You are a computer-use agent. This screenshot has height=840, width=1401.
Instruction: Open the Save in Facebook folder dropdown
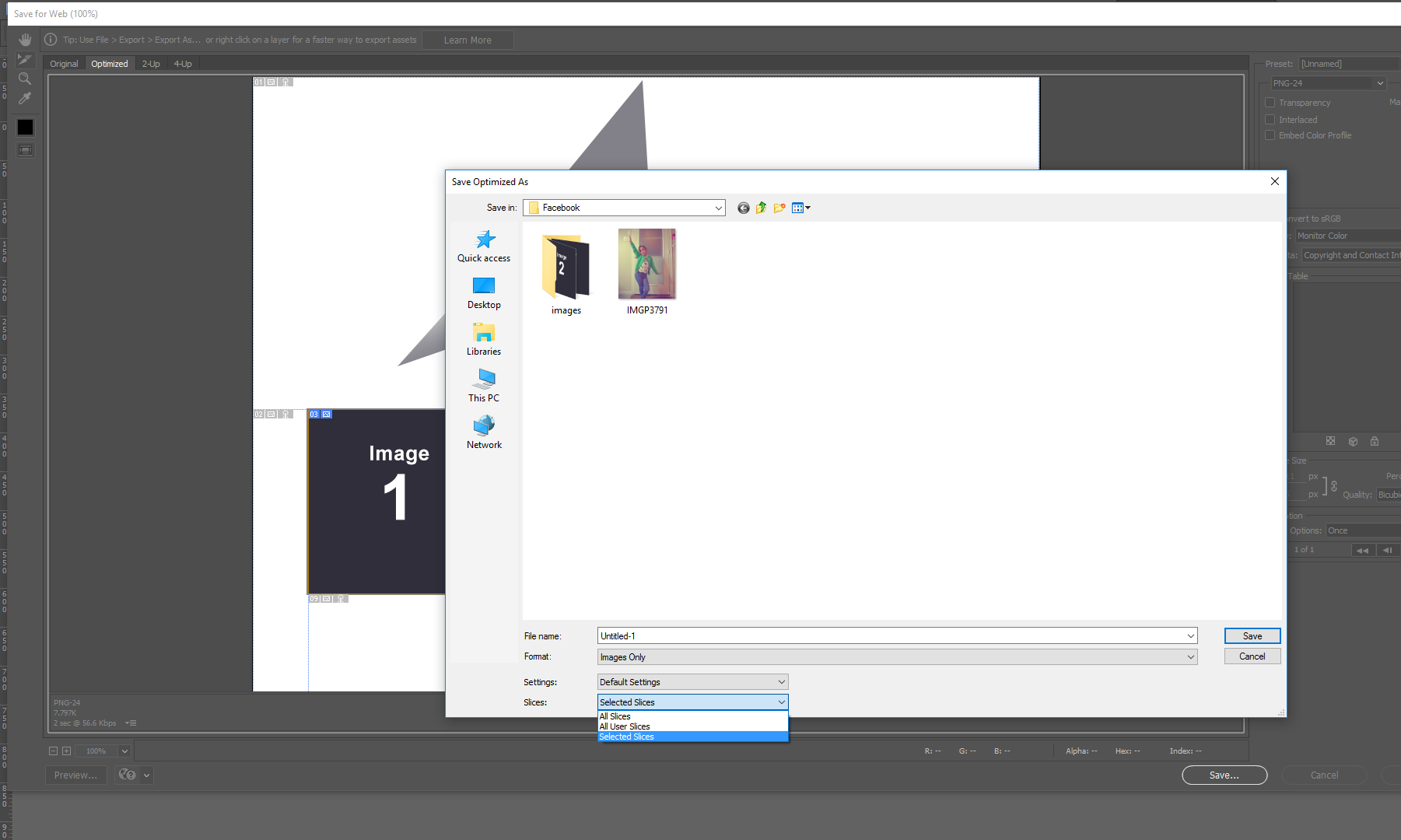[x=624, y=208]
